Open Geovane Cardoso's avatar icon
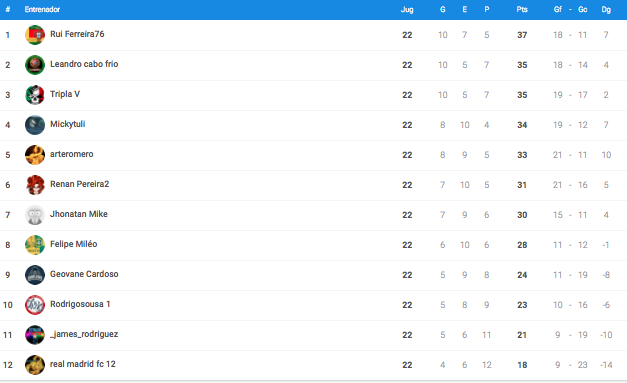Screen dimensions: 627x383 pos(35,275)
